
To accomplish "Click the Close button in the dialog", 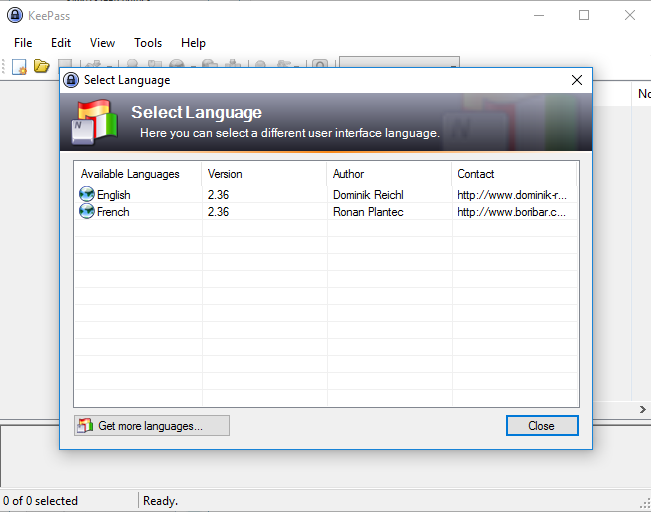I will 542,426.
